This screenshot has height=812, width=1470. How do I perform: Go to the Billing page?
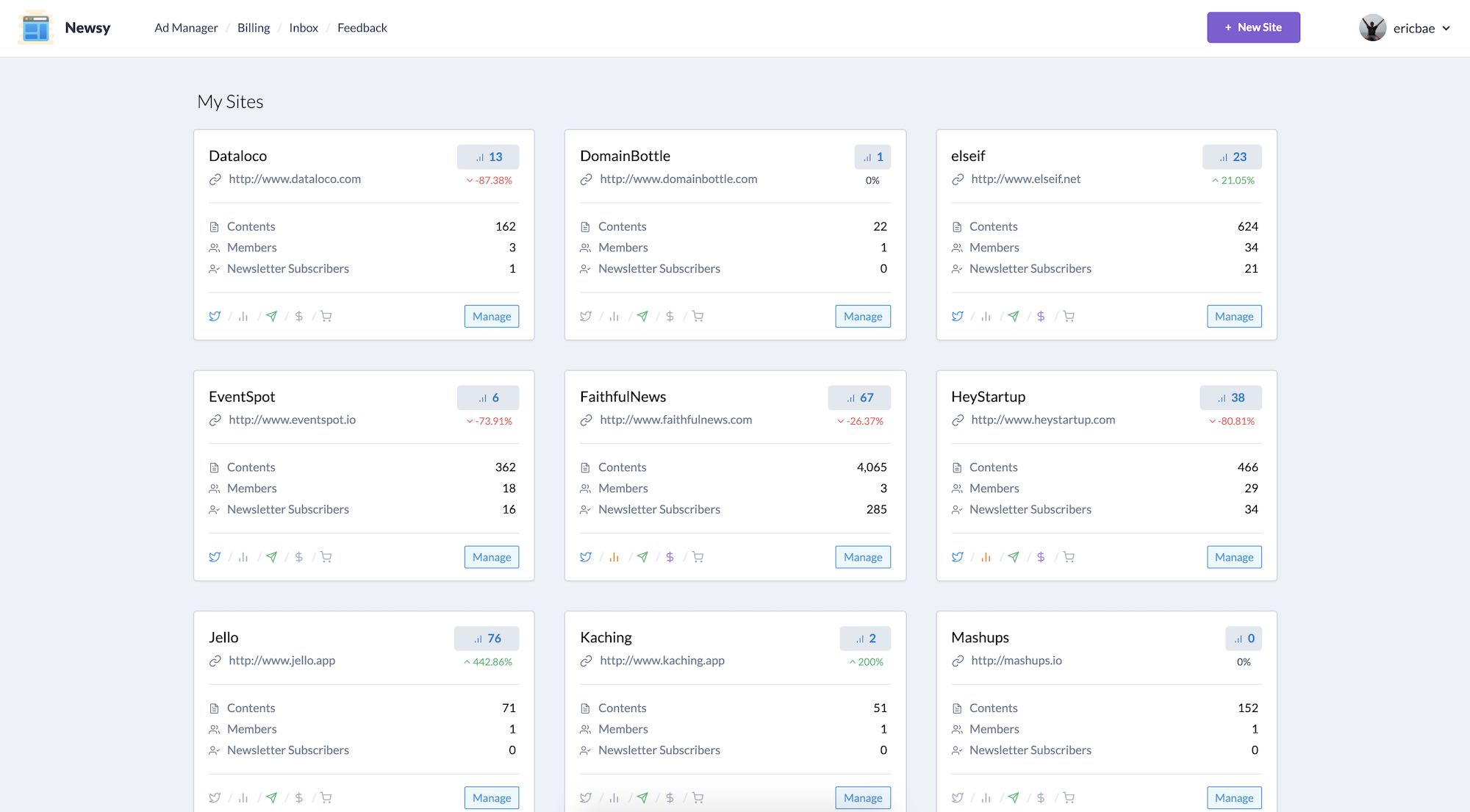[254, 28]
